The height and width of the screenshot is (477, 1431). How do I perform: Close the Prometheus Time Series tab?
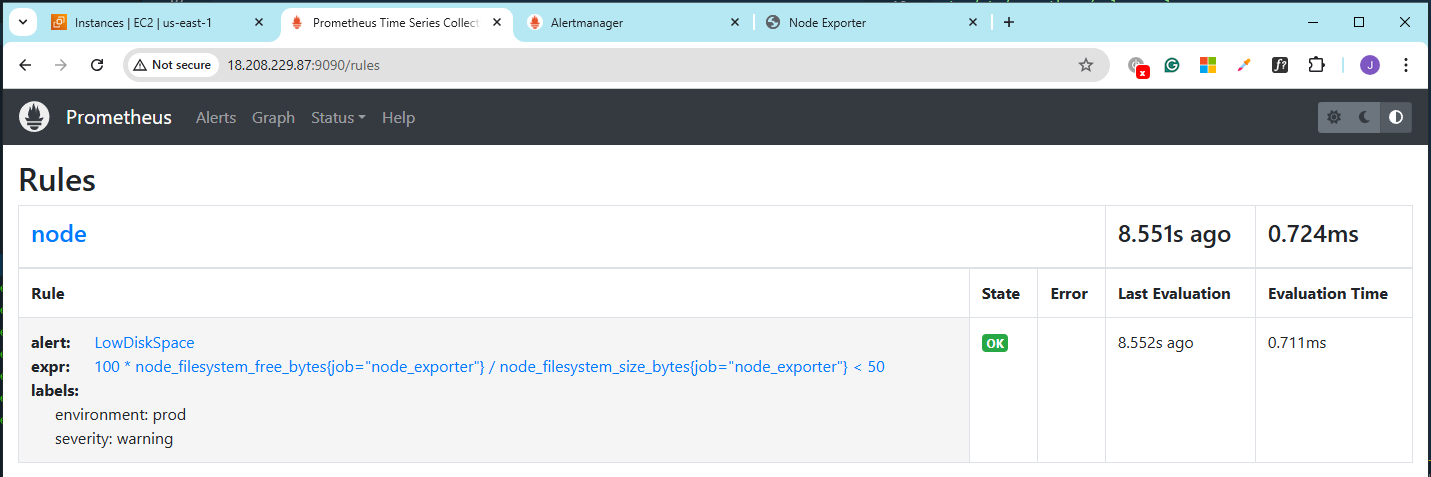click(497, 22)
